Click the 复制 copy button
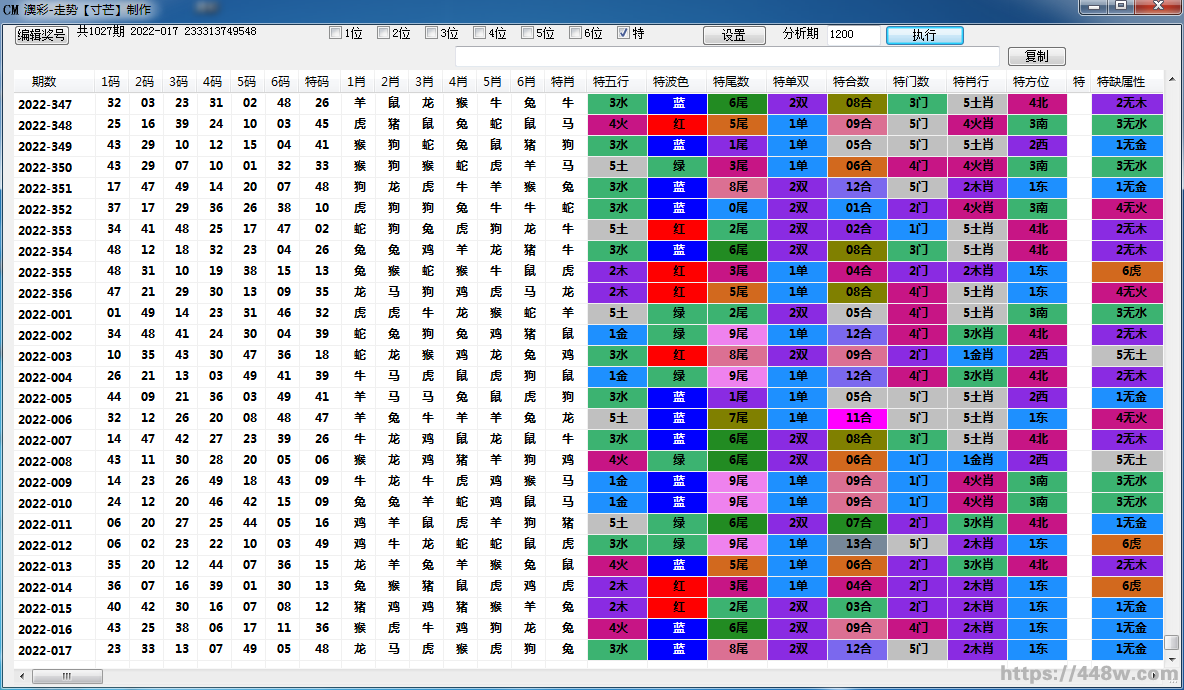This screenshot has width=1184, height=690. click(1036, 57)
